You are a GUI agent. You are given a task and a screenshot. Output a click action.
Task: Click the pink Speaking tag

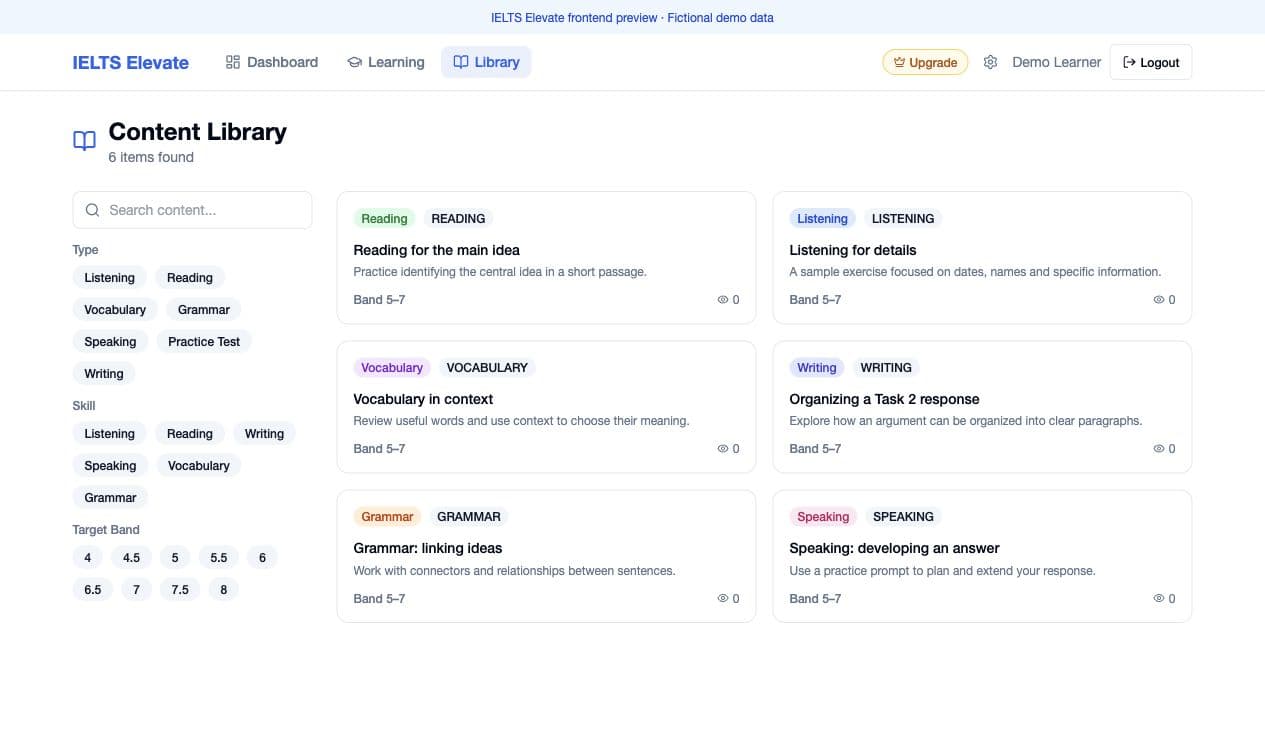tap(823, 517)
